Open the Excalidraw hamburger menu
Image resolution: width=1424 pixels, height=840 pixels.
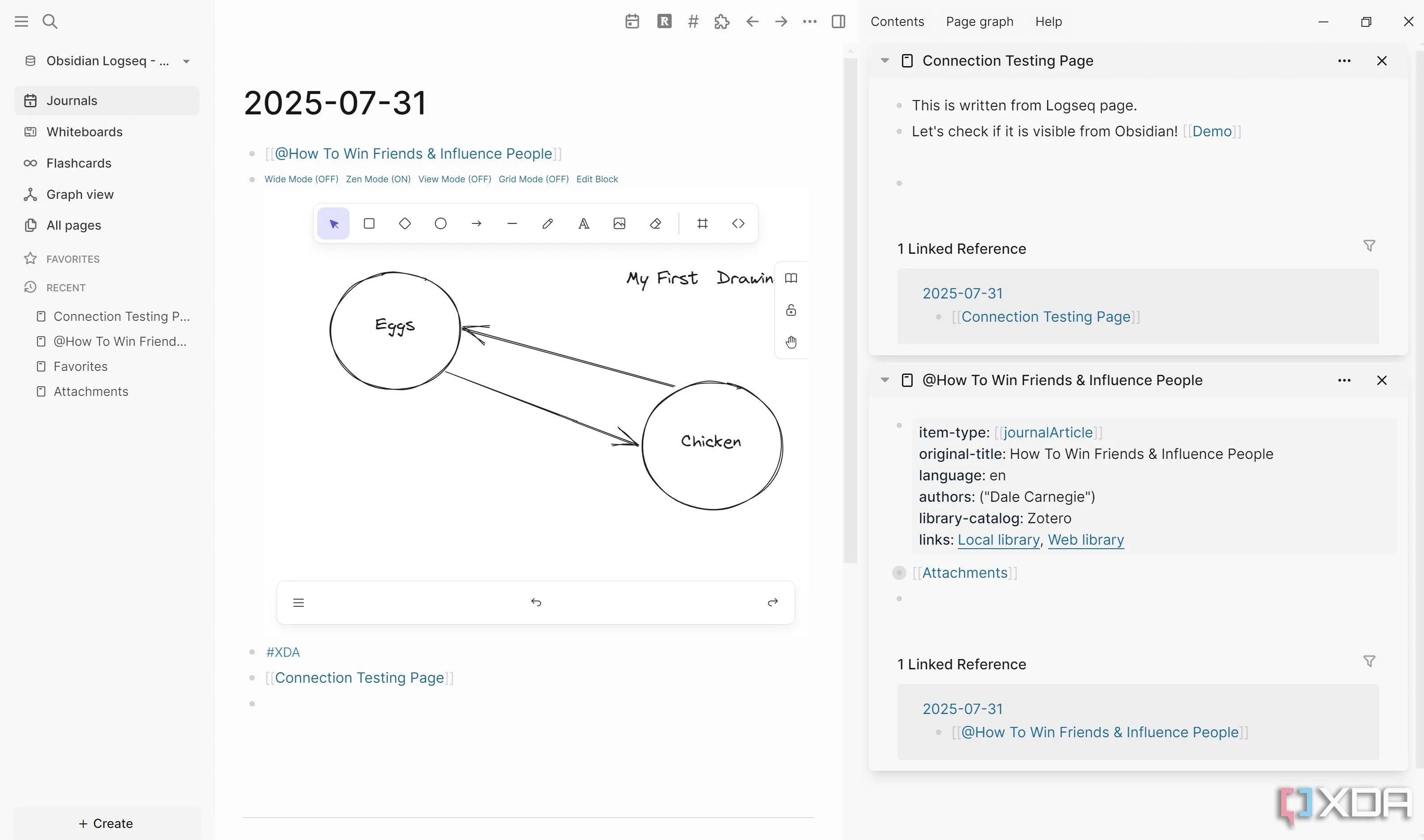coord(299,603)
